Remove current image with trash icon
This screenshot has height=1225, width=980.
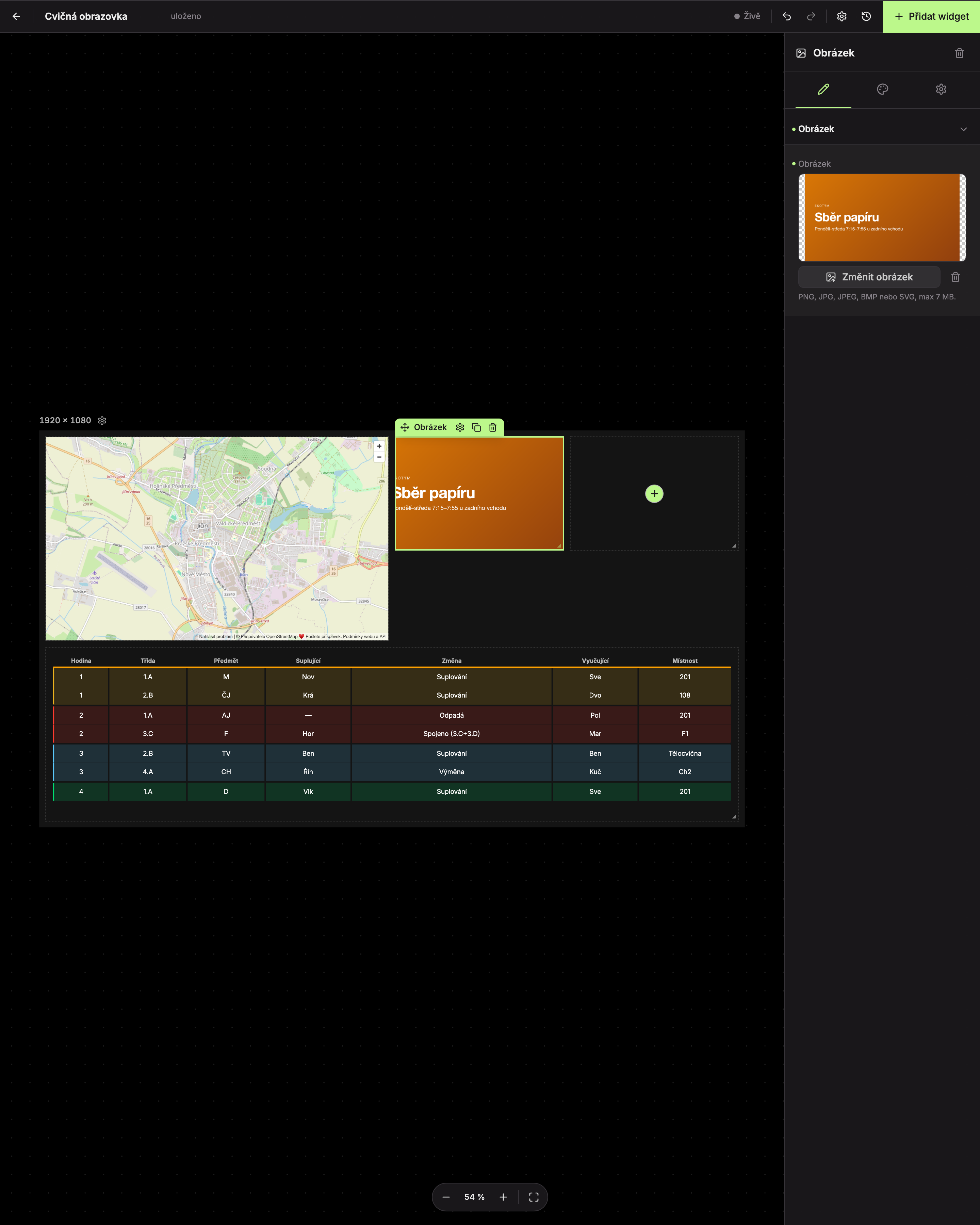pyautogui.click(x=955, y=277)
